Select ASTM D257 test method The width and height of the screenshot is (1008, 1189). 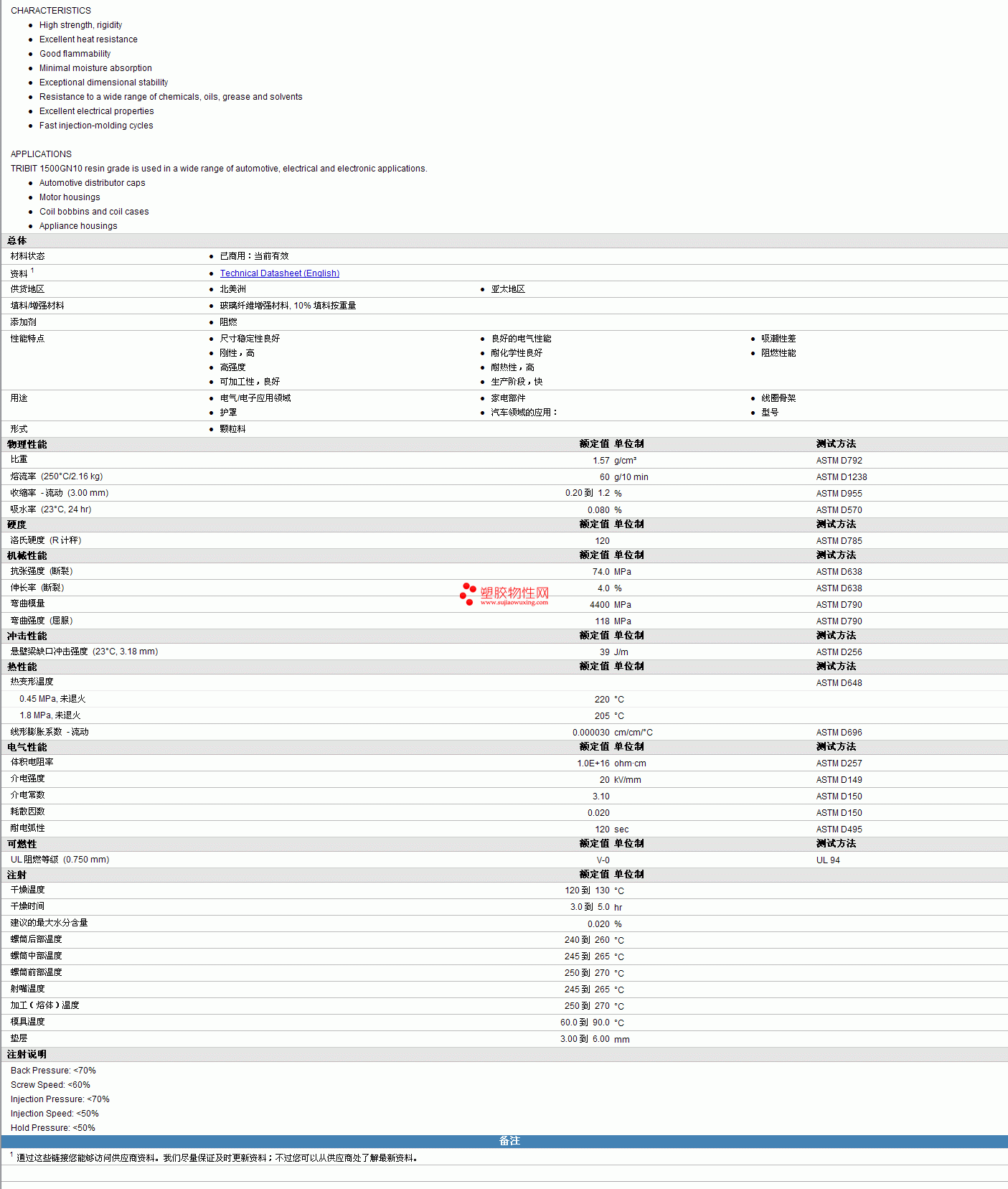839,763
